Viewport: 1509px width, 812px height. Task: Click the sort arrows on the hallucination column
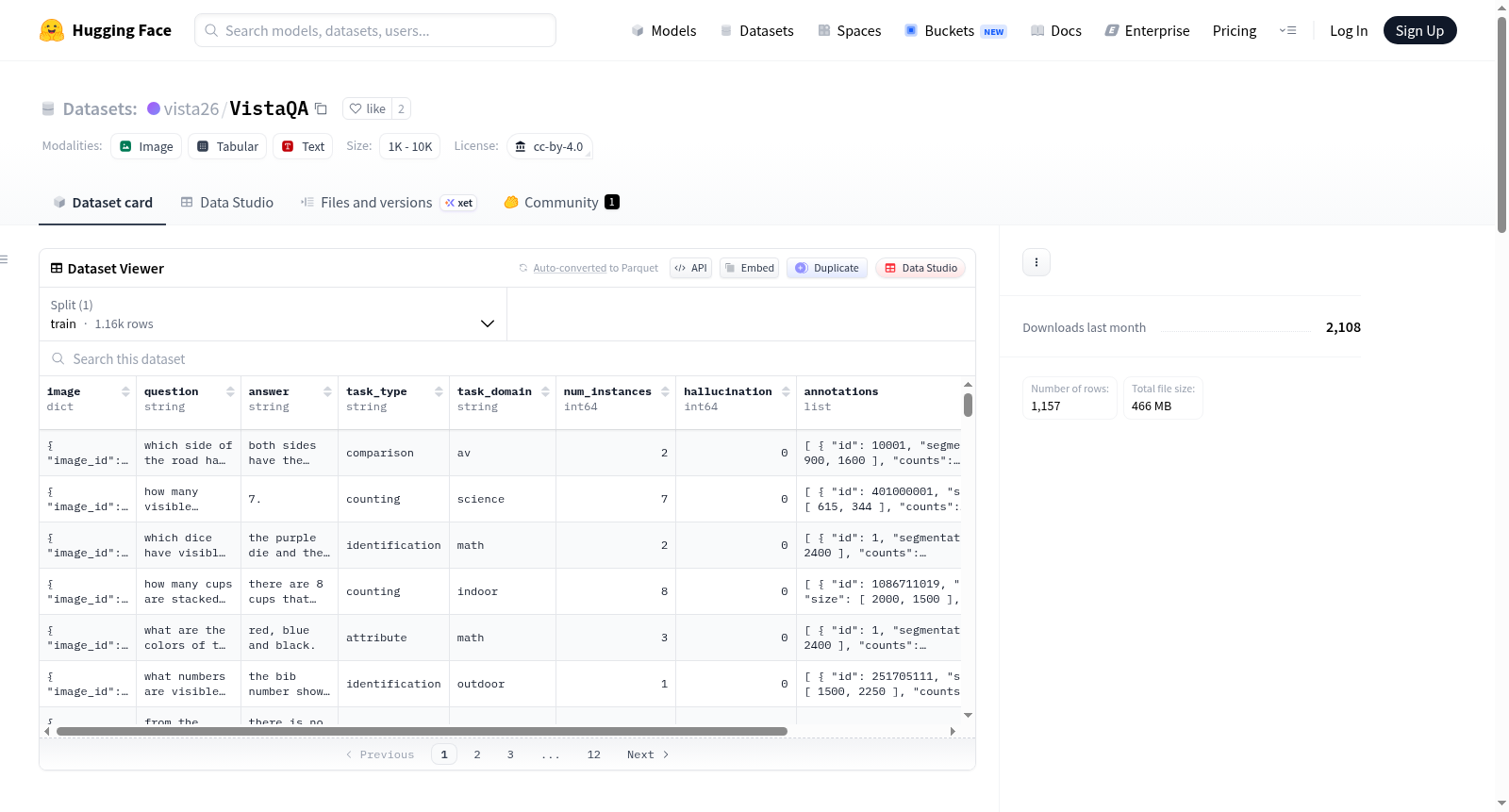tap(786, 391)
